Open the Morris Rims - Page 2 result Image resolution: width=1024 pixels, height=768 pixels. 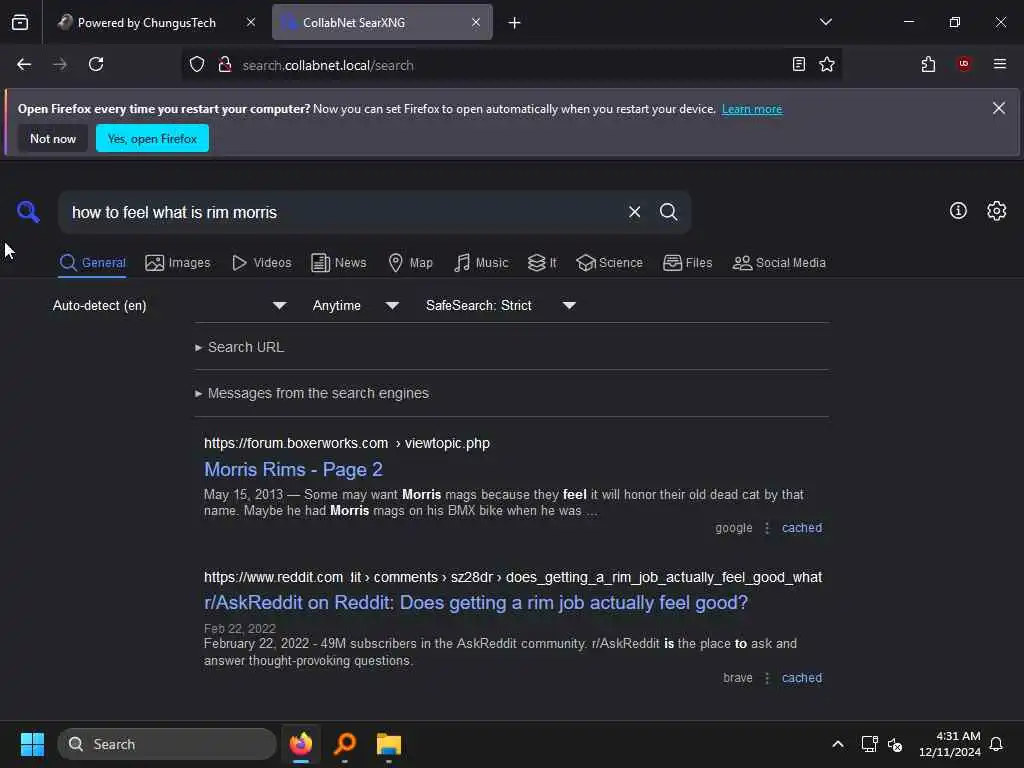pos(293,470)
